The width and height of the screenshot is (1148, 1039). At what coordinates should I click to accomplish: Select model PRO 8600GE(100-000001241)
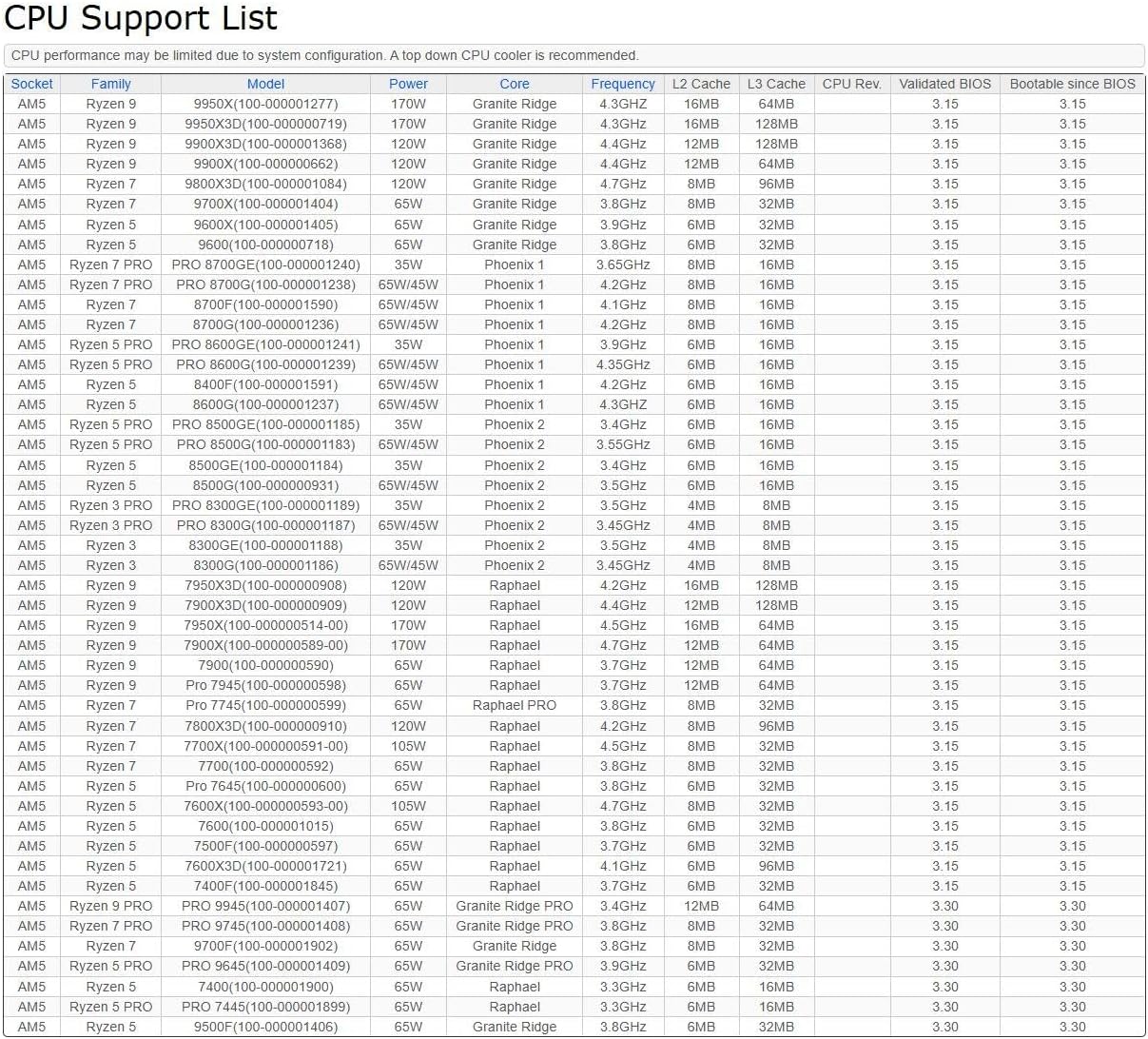tap(265, 344)
